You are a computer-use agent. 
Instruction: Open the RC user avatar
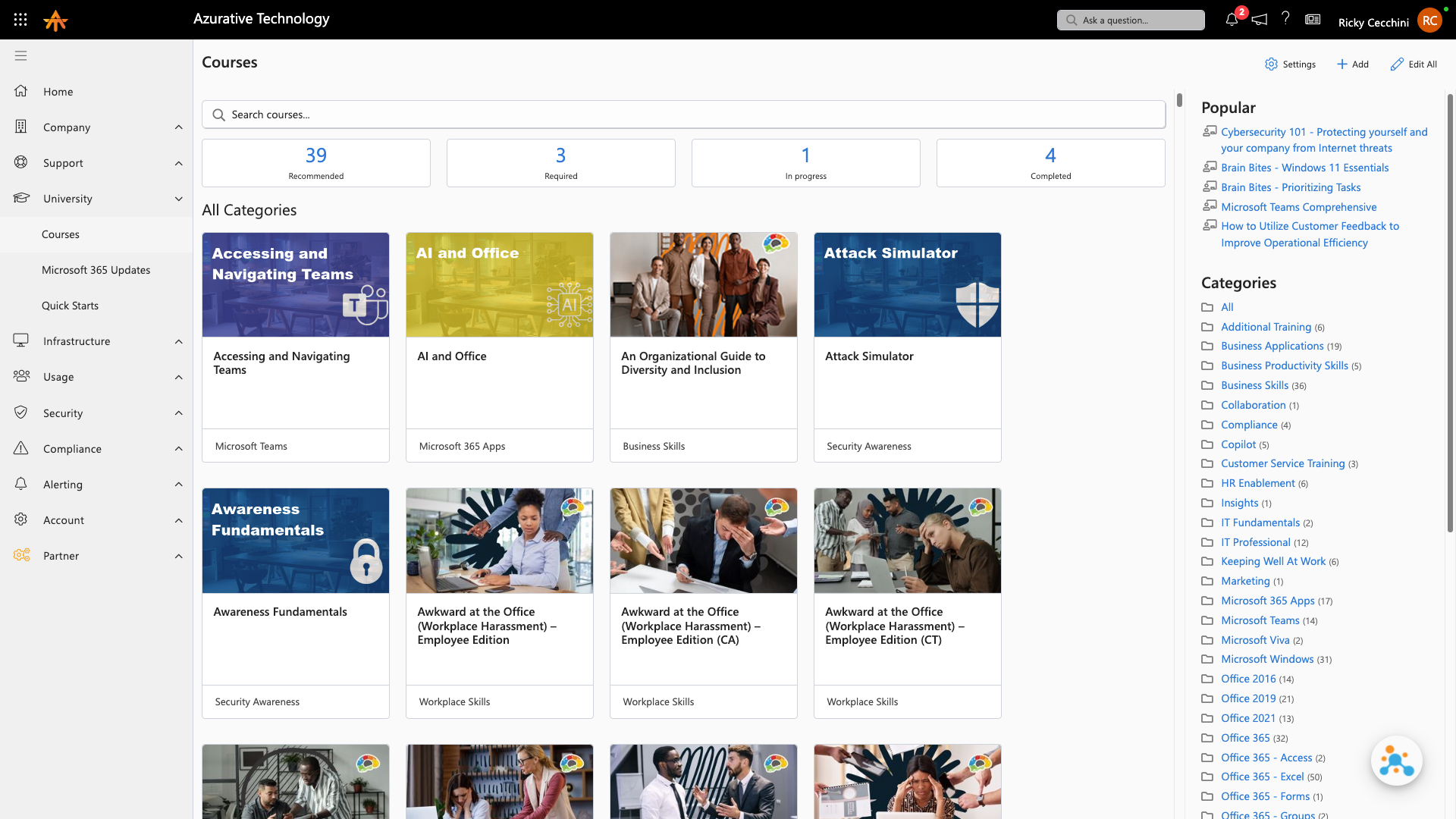pyautogui.click(x=1429, y=20)
